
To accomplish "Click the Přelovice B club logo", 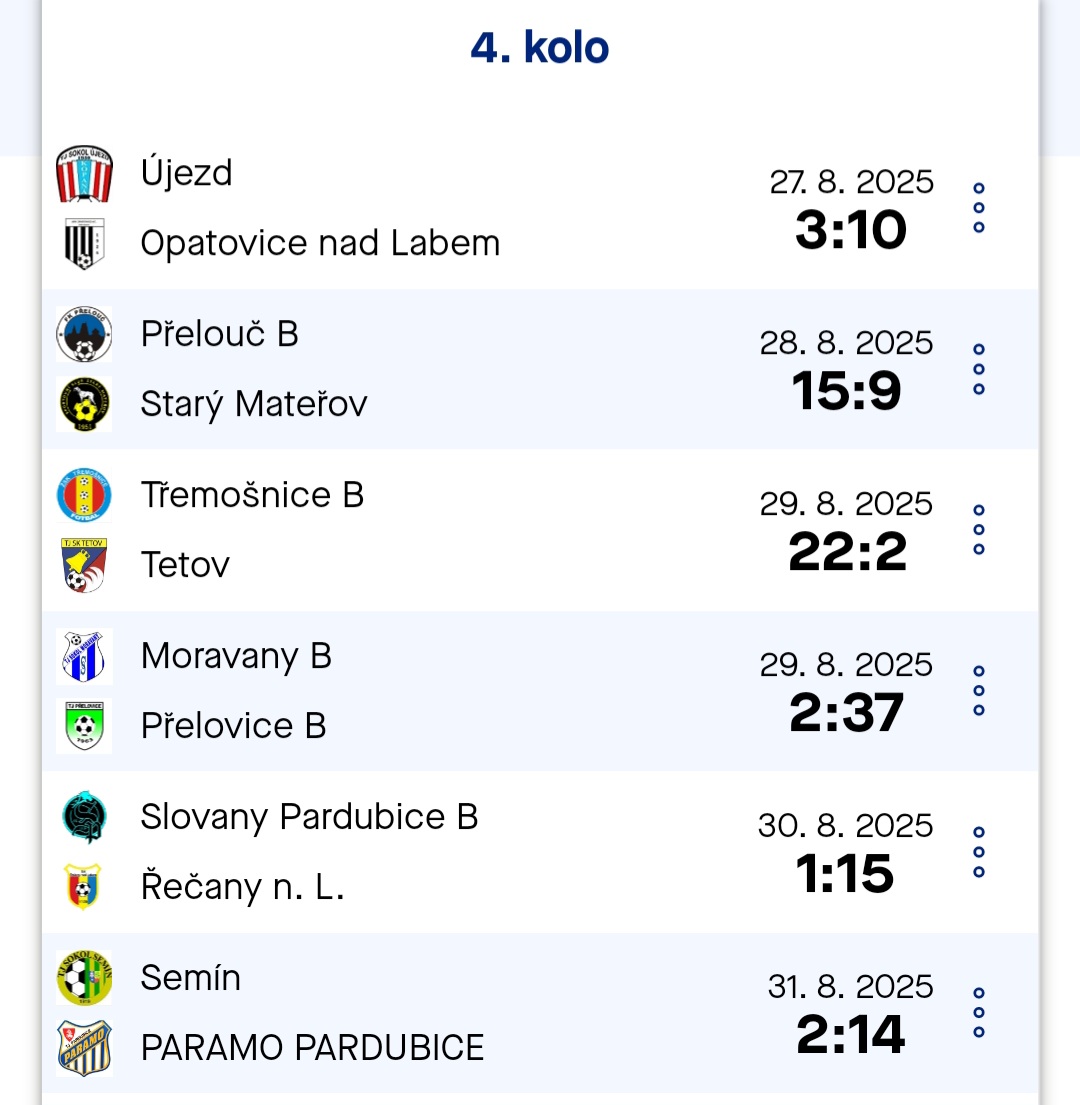I will point(84,727).
